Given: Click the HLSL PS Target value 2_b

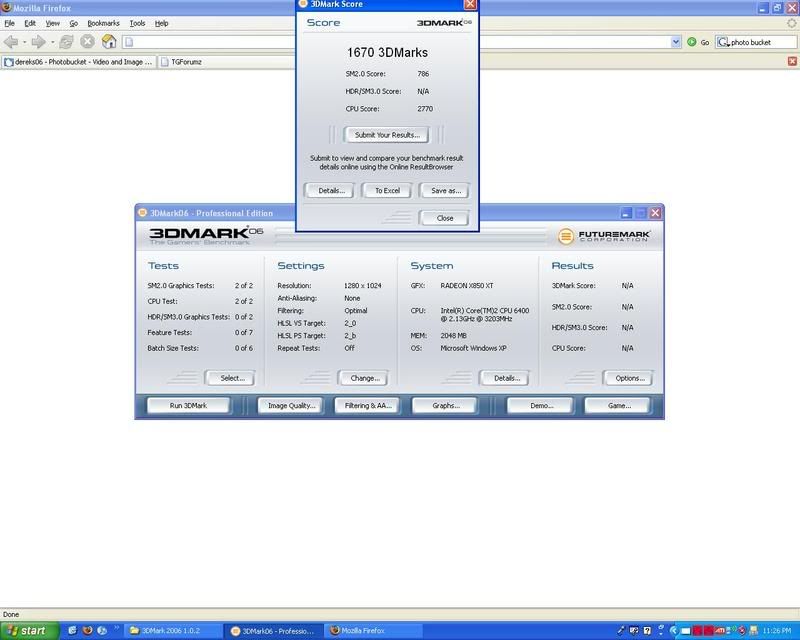Looking at the screenshot, I should (x=350, y=336).
